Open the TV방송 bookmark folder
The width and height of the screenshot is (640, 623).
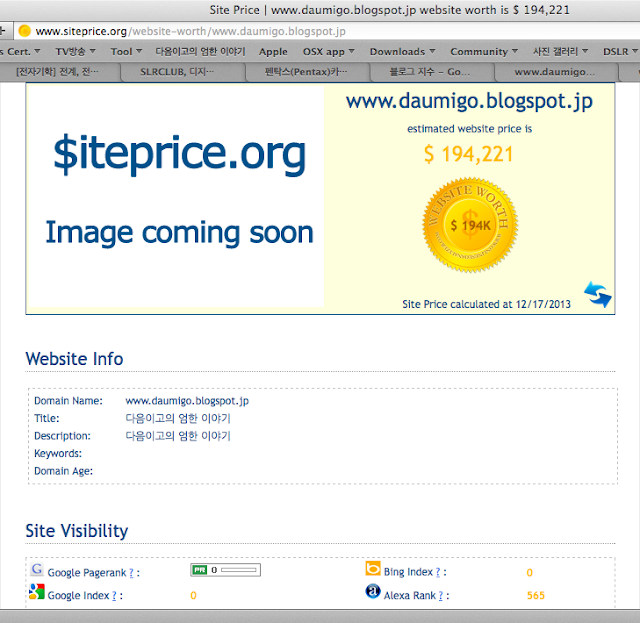(x=75, y=51)
